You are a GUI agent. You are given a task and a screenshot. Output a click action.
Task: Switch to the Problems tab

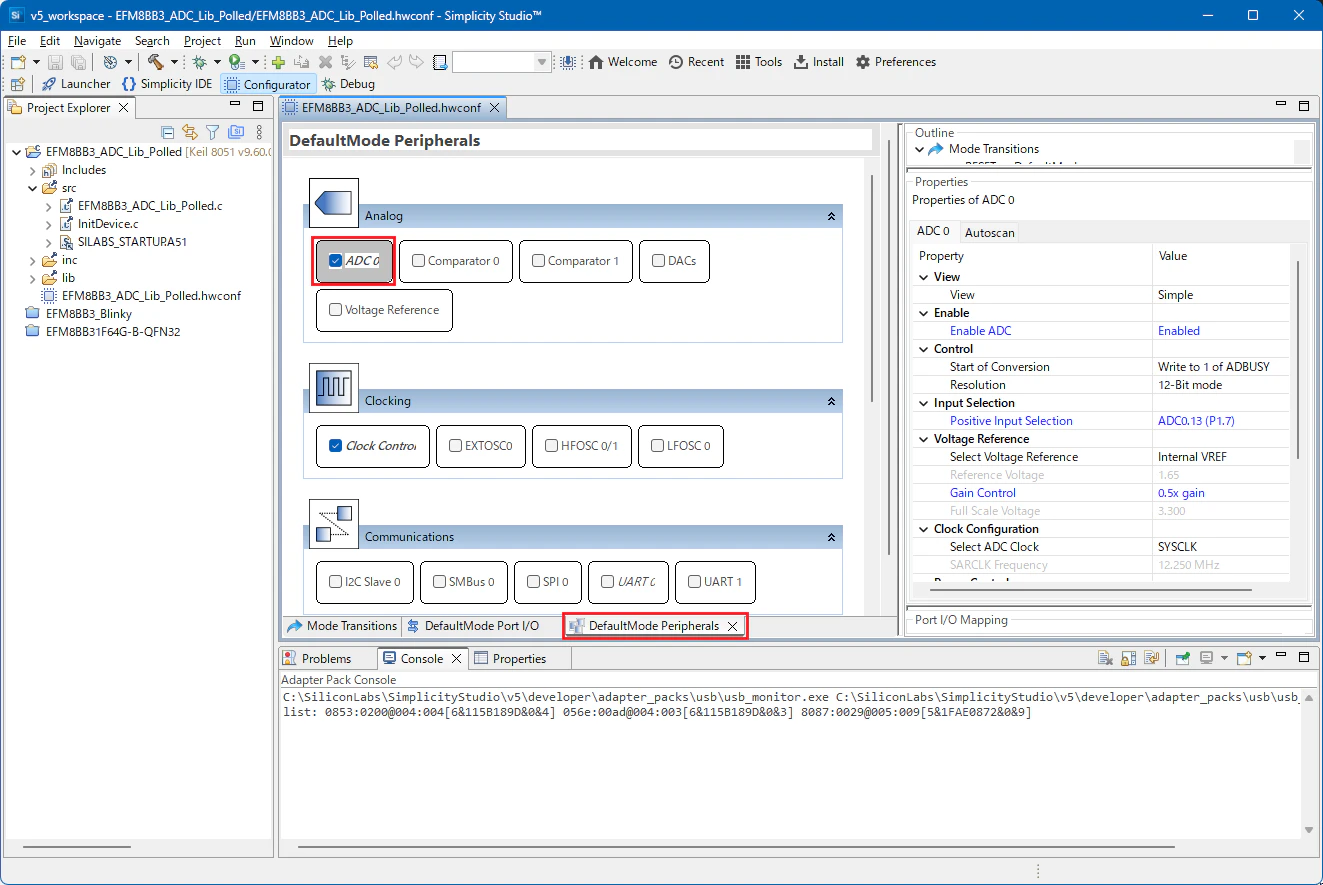point(317,658)
